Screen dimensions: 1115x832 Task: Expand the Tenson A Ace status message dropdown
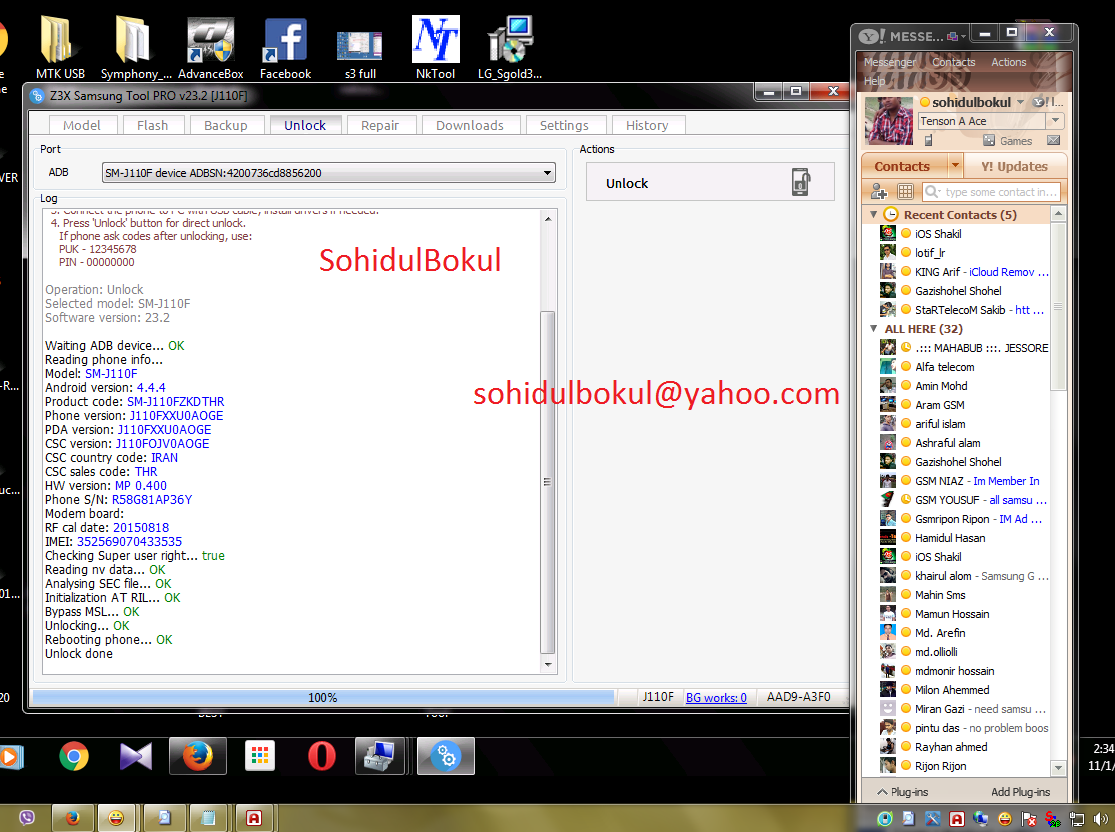(x=1055, y=121)
